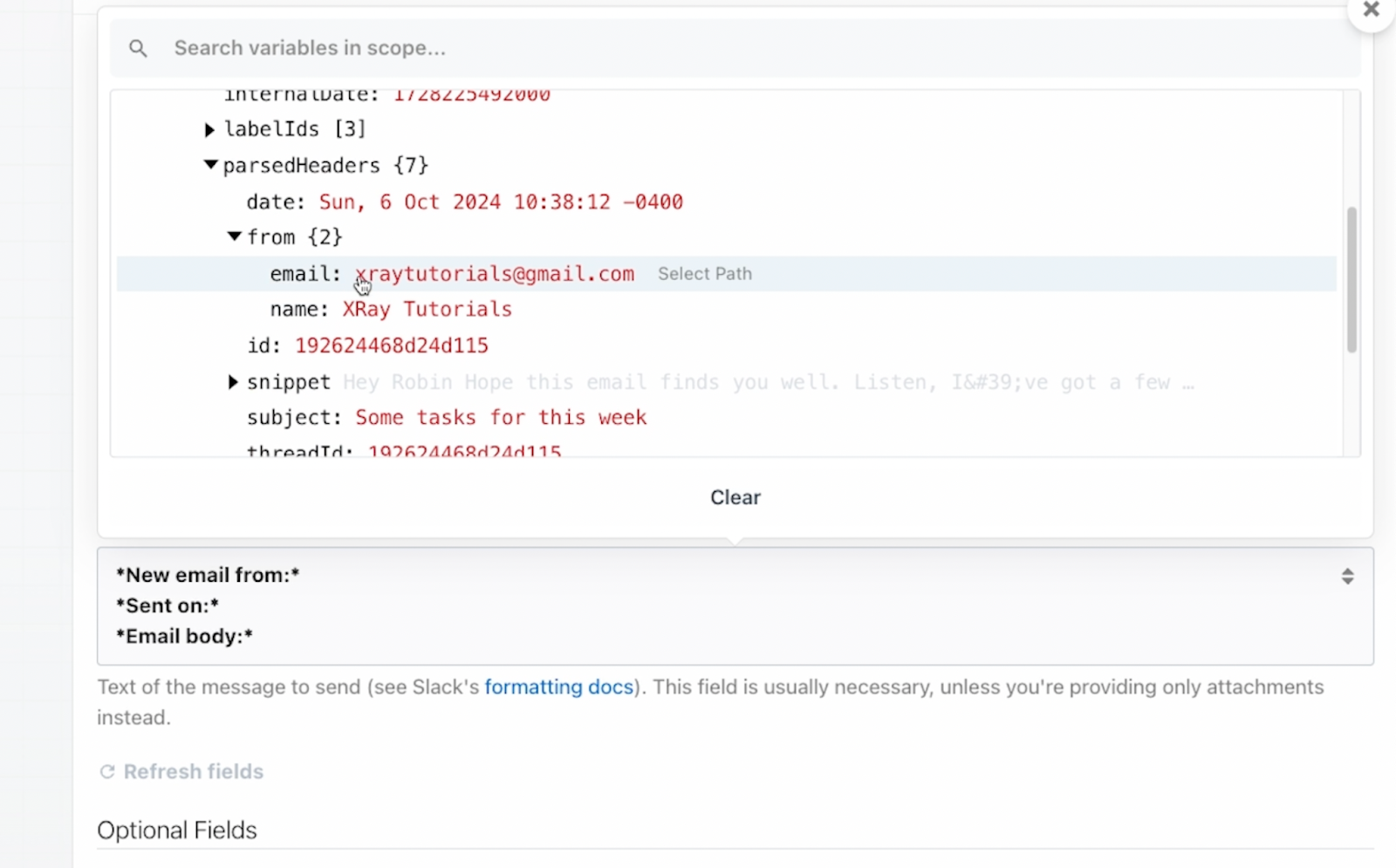Click into the message text field
Image resolution: width=1396 pixels, height=868 pixels.
[735, 606]
